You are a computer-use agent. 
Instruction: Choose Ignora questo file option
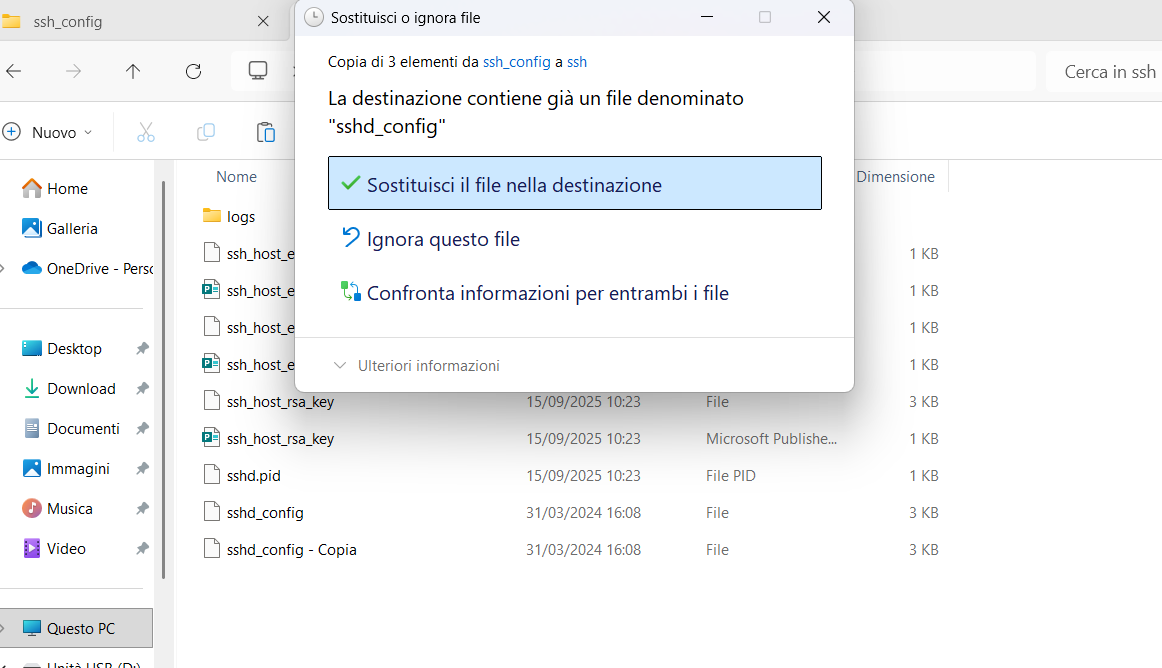(443, 239)
